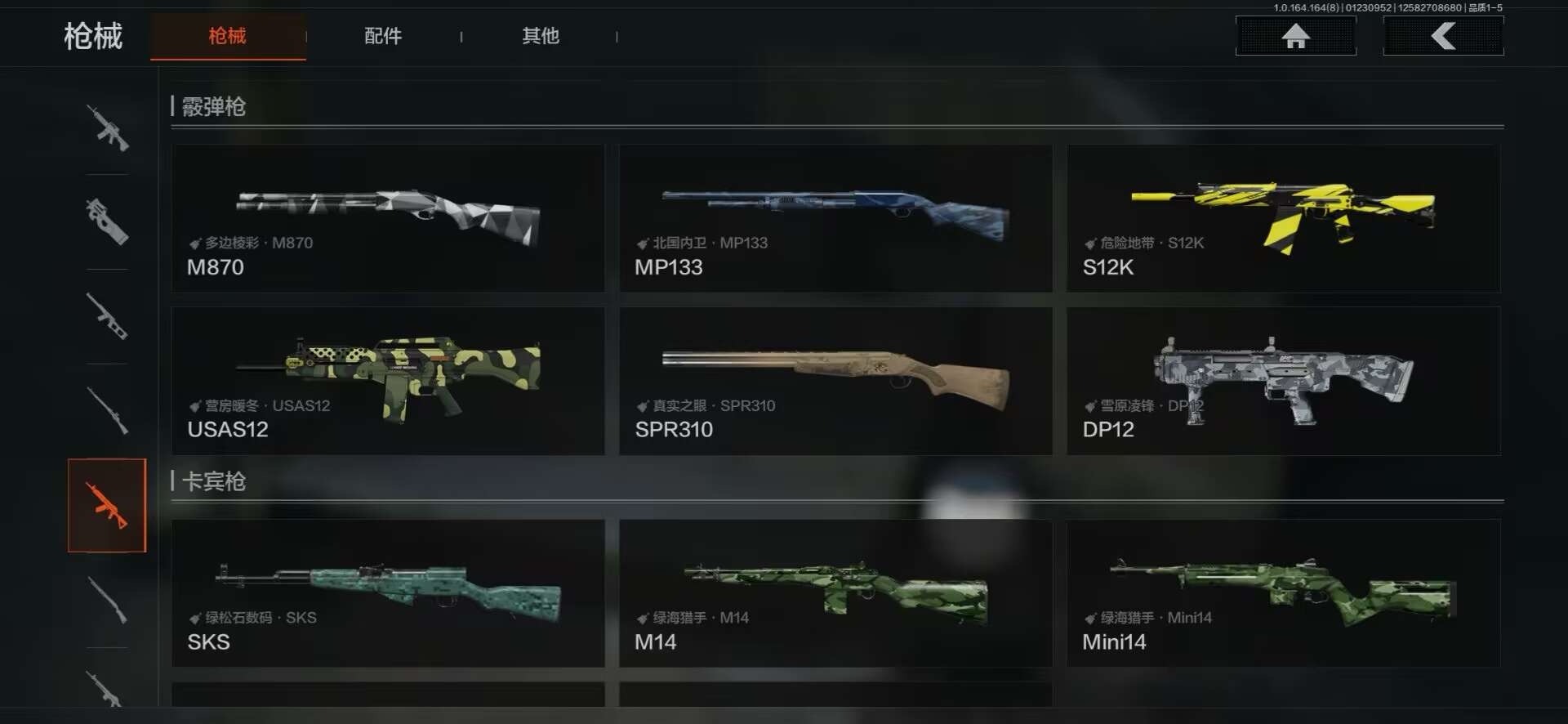Image resolution: width=1568 pixels, height=724 pixels.
Task: Select the teal SKS carbine card
Action: pyautogui.click(x=388, y=593)
